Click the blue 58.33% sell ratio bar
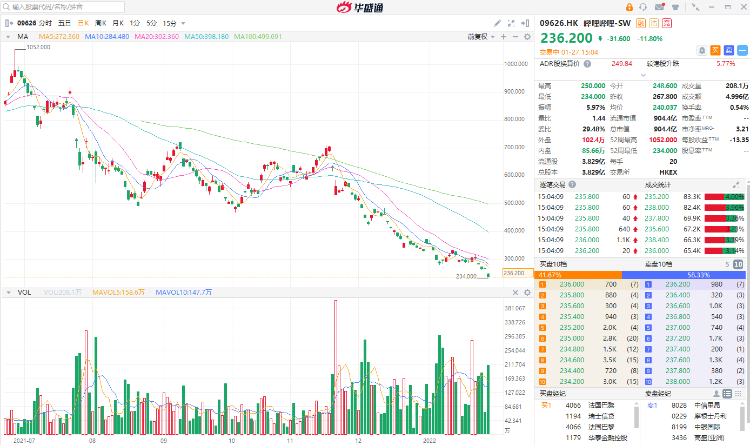 point(684,275)
